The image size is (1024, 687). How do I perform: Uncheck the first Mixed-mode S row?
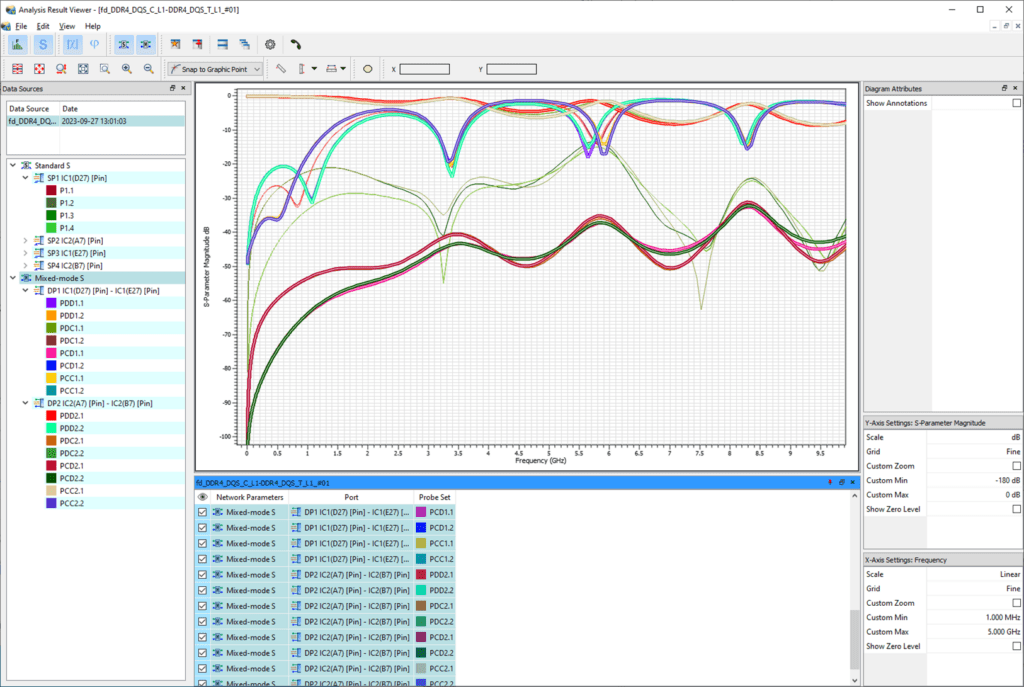pos(203,513)
